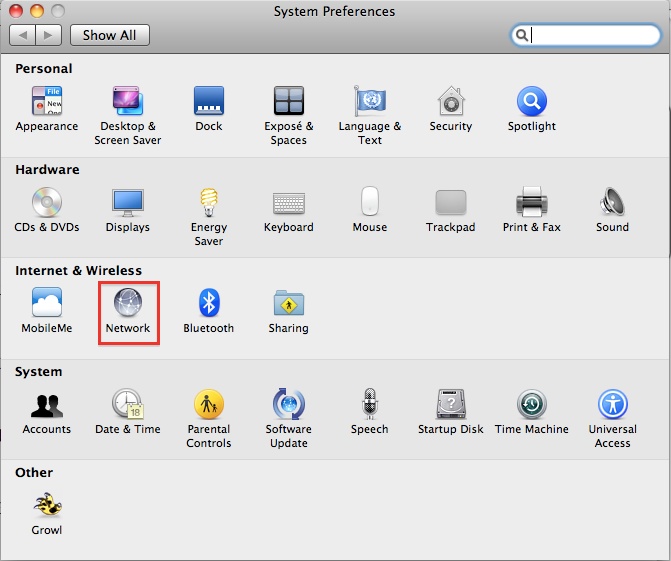Click the Energy Saver light bulb icon
Image resolution: width=671 pixels, height=561 pixels.
pyautogui.click(x=209, y=202)
